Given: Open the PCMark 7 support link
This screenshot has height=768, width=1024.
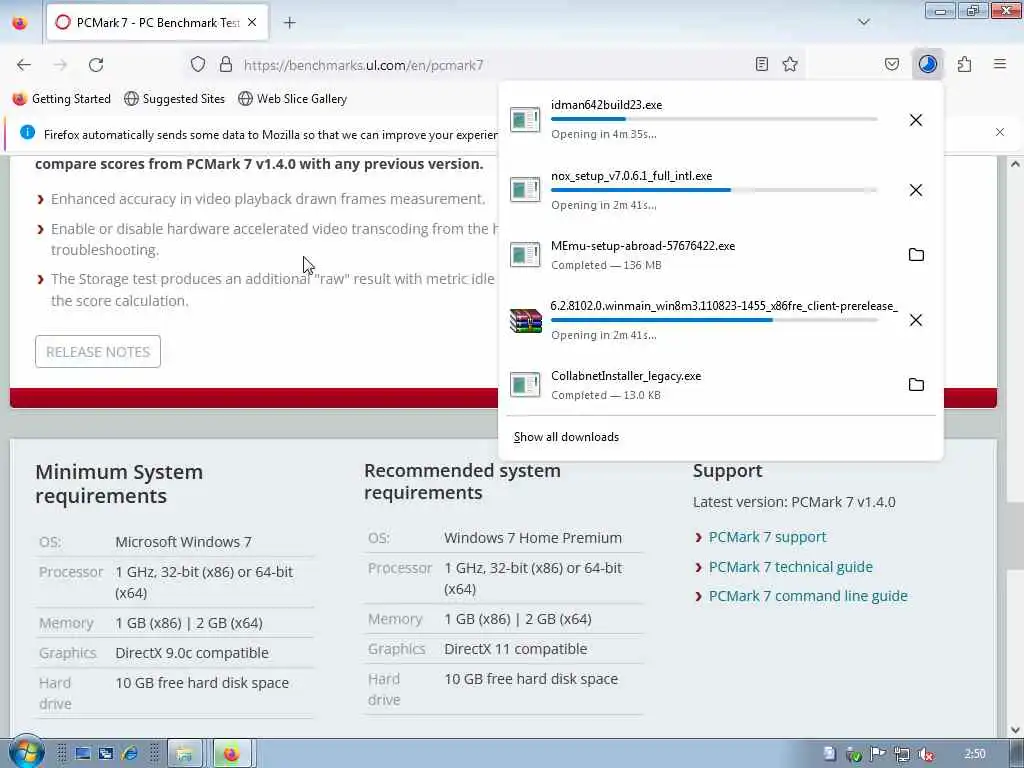Looking at the screenshot, I should [x=767, y=537].
